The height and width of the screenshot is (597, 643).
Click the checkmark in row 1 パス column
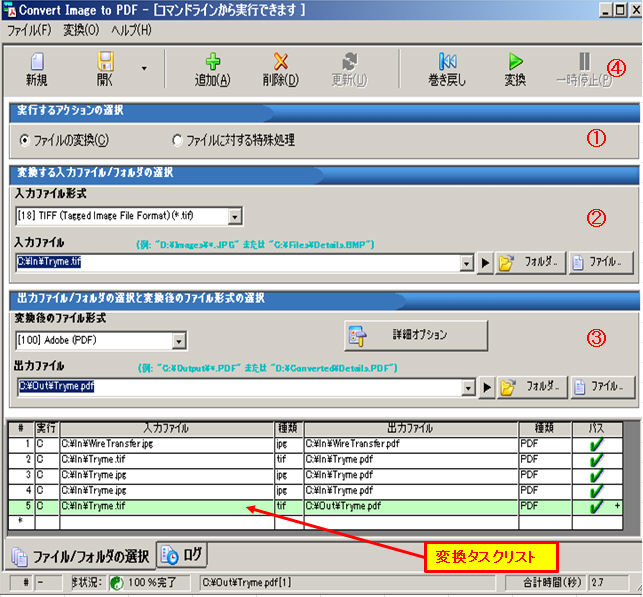tap(596, 444)
